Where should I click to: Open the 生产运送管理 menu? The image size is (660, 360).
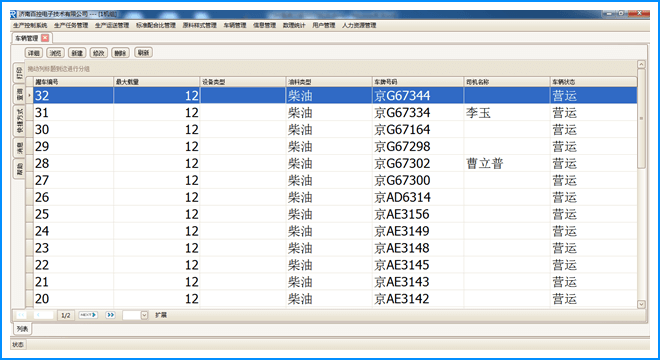point(112,25)
